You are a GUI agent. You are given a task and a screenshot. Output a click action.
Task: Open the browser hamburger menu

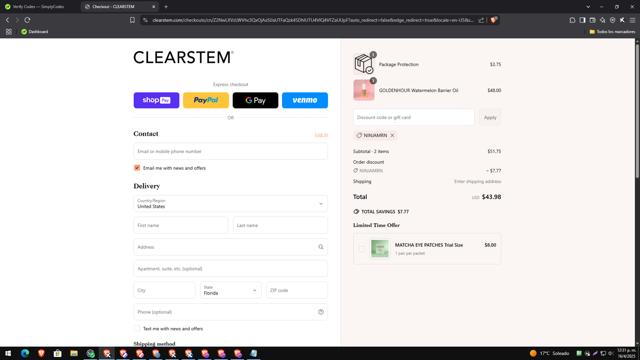(x=632, y=20)
